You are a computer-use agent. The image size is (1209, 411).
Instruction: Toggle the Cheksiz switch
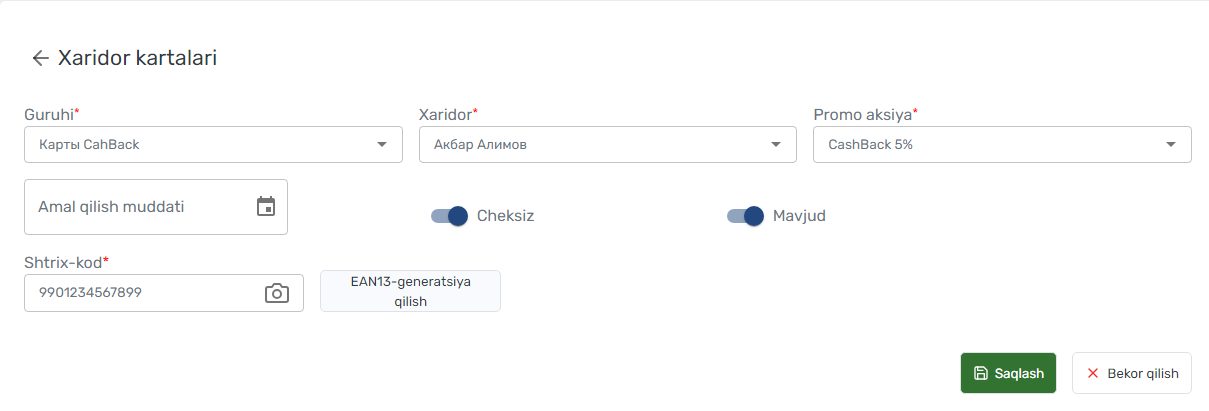(x=449, y=215)
